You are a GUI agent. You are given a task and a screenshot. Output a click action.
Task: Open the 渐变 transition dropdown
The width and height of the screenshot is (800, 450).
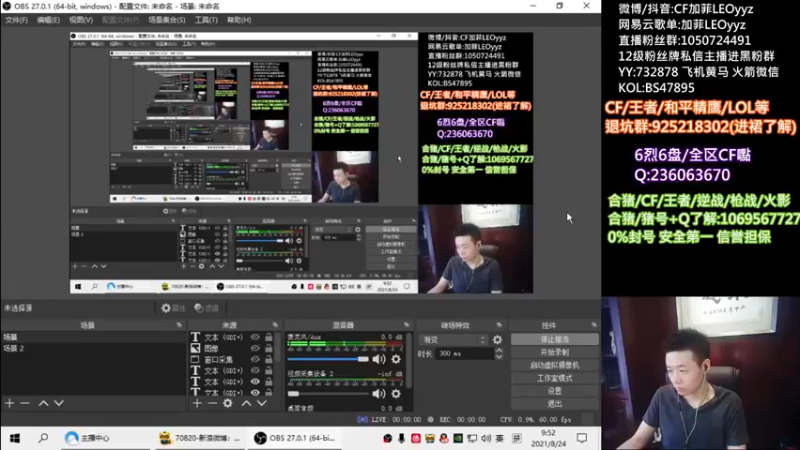pyautogui.click(x=453, y=339)
